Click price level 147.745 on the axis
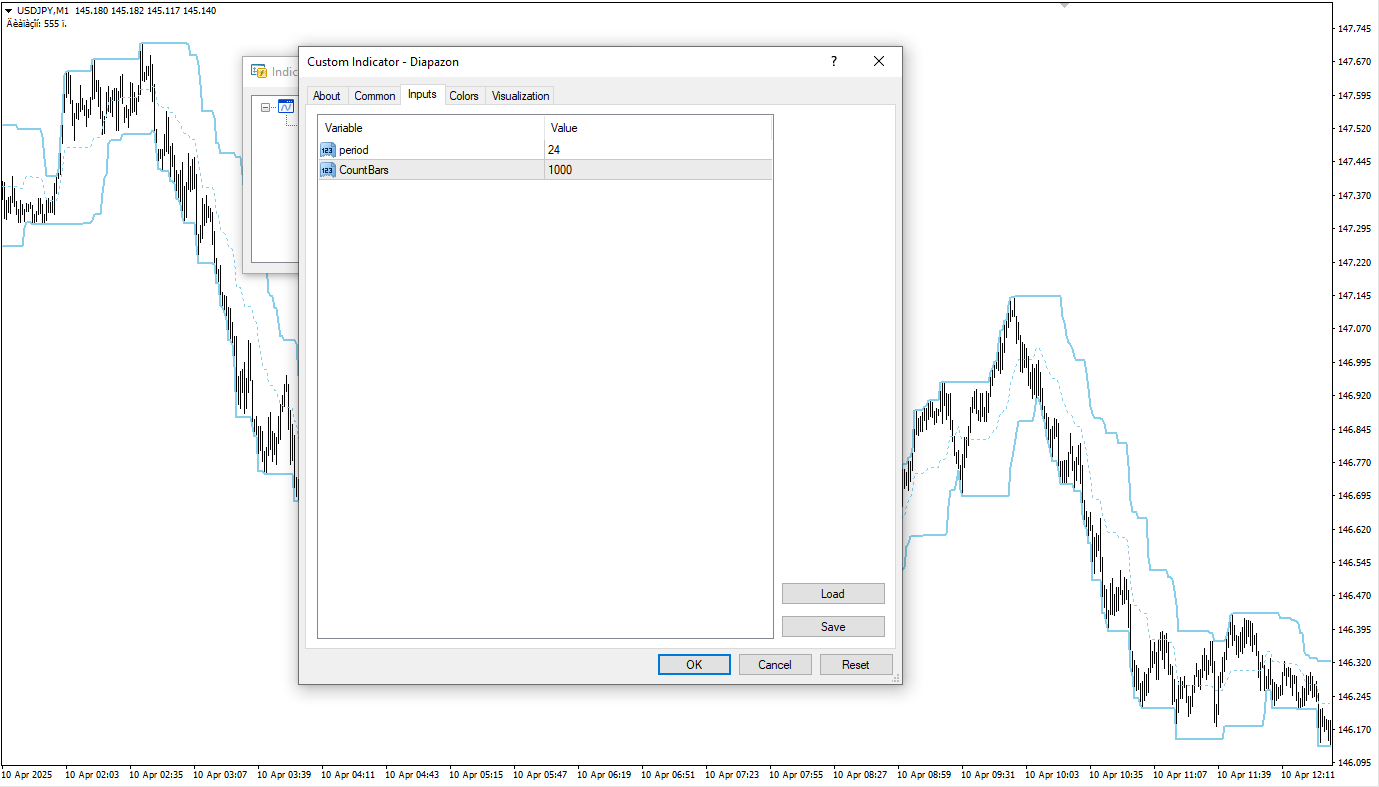The image size is (1379, 787). coord(1353,29)
